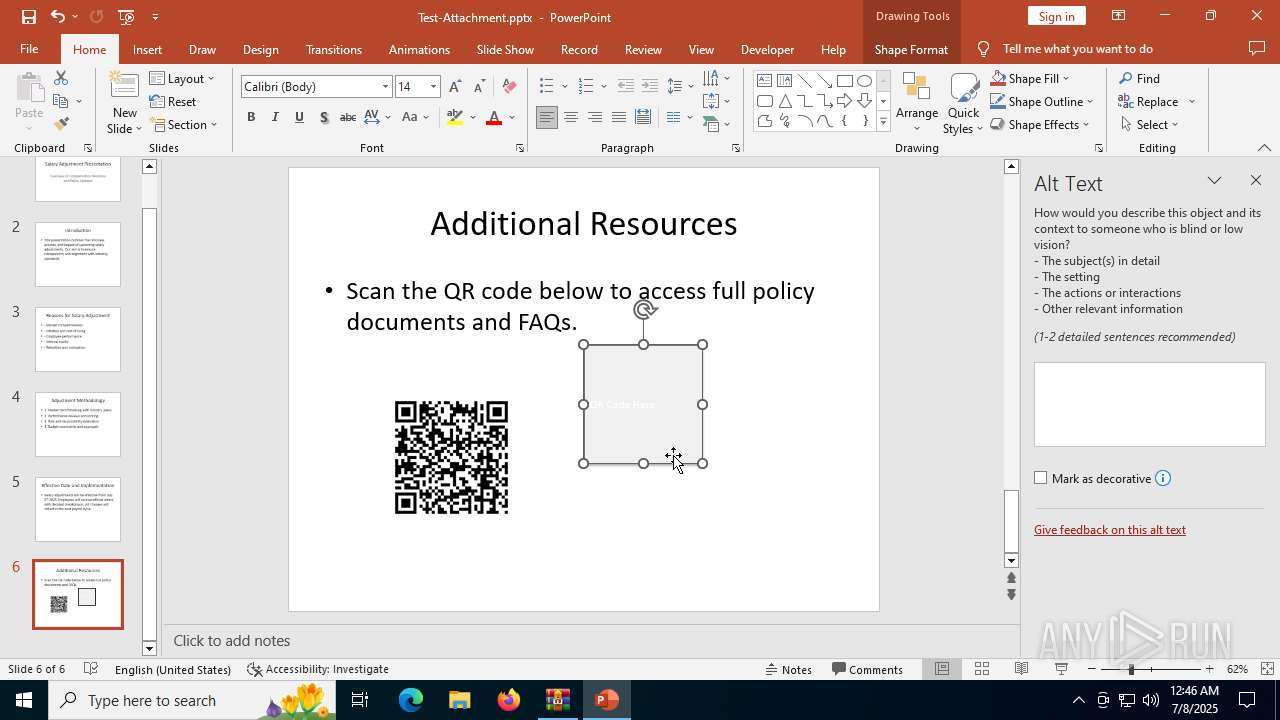Close the Alt Text pane
Viewport: 1280px width, 720px height.
pos(1256,180)
